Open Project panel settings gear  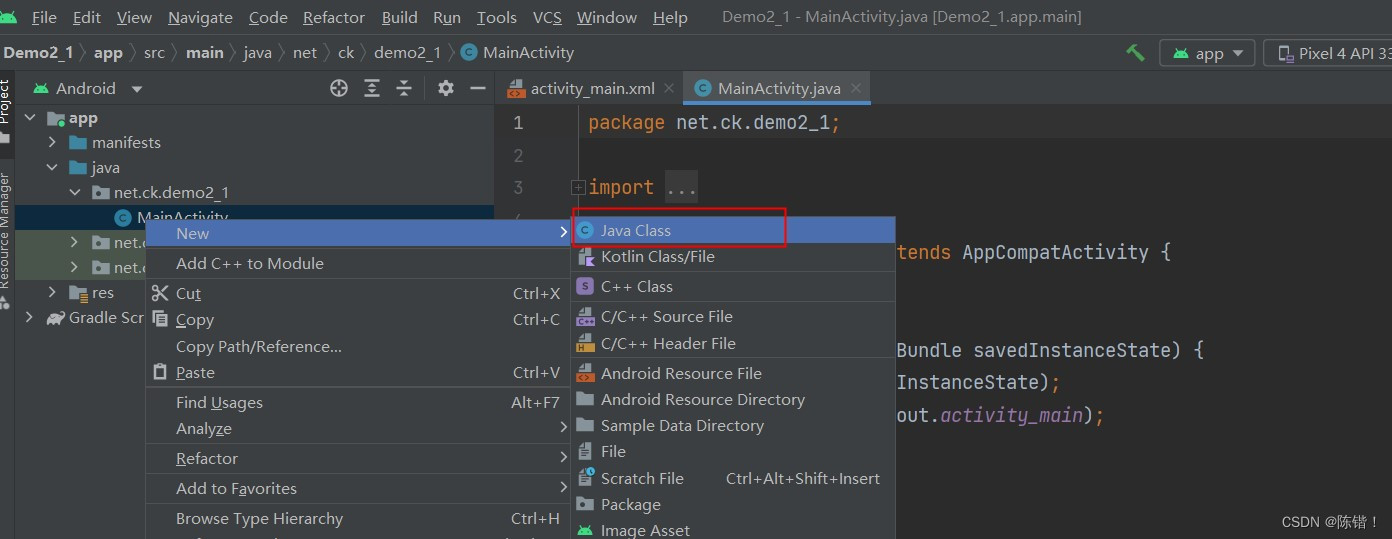coord(446,88)
